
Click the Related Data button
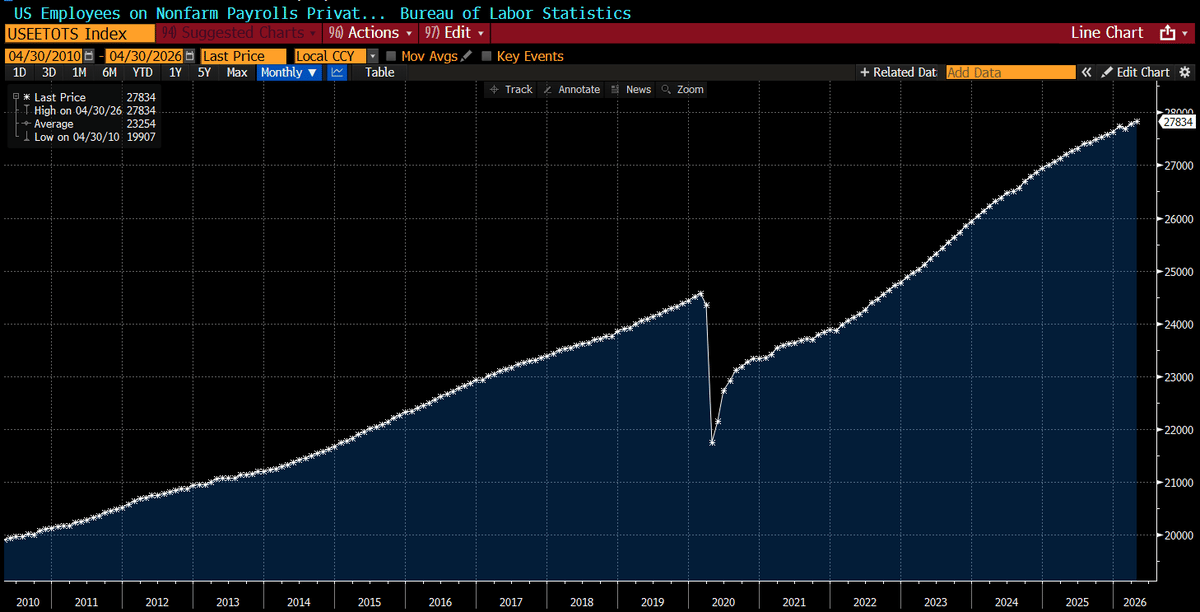pyautogui.click(x=898, y=72)
